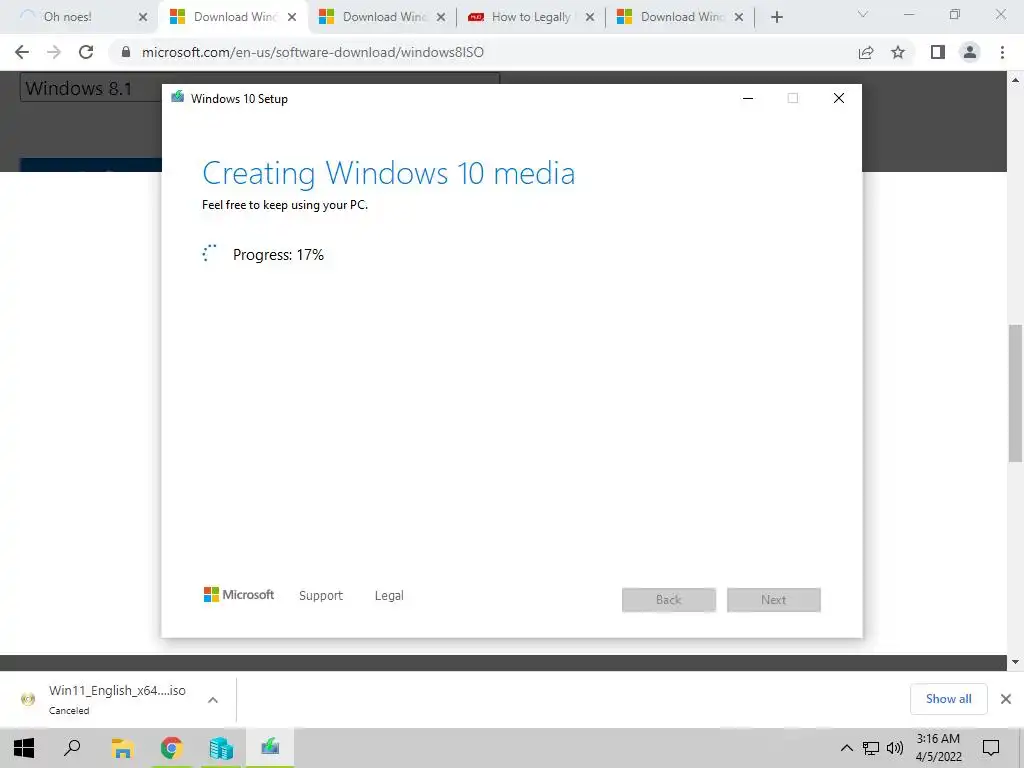Image resolution: width=1024 pixels, height=768 pixels.
Task: Open Chrome from the taskbar
Action: (x=171, y=748)
